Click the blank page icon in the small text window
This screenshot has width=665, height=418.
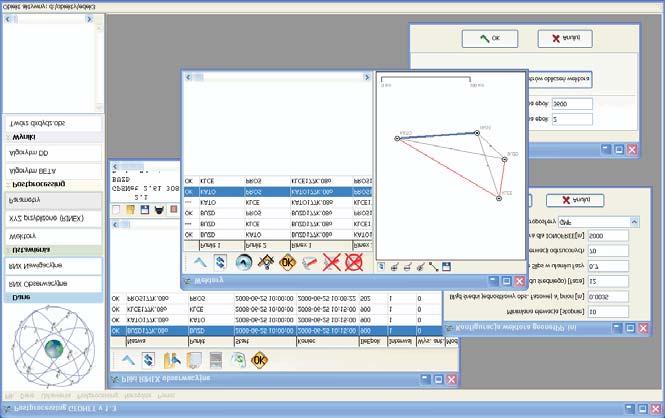pos(116,209)
